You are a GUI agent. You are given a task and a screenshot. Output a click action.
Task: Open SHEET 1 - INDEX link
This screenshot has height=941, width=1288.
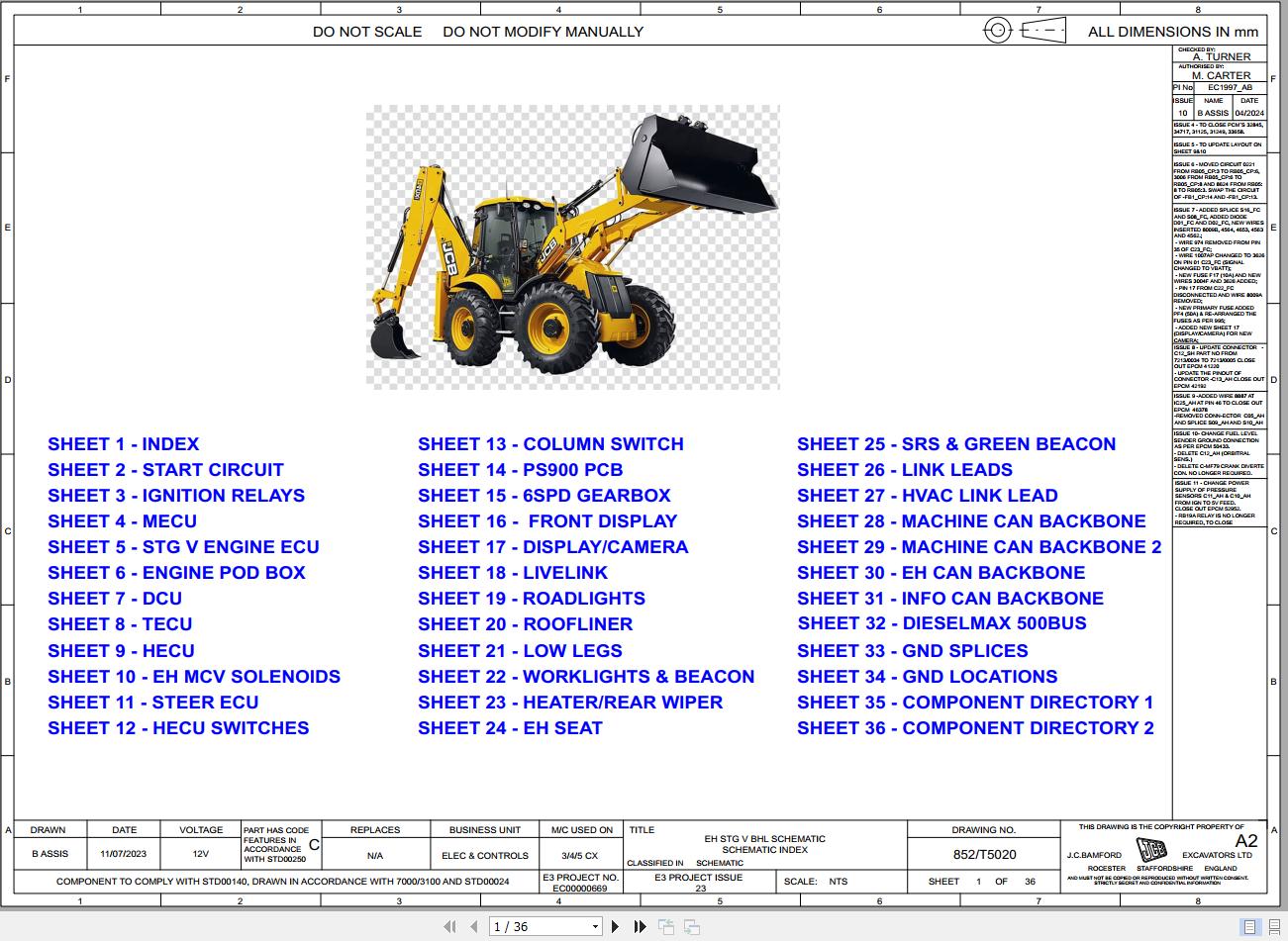coord(124,444)
